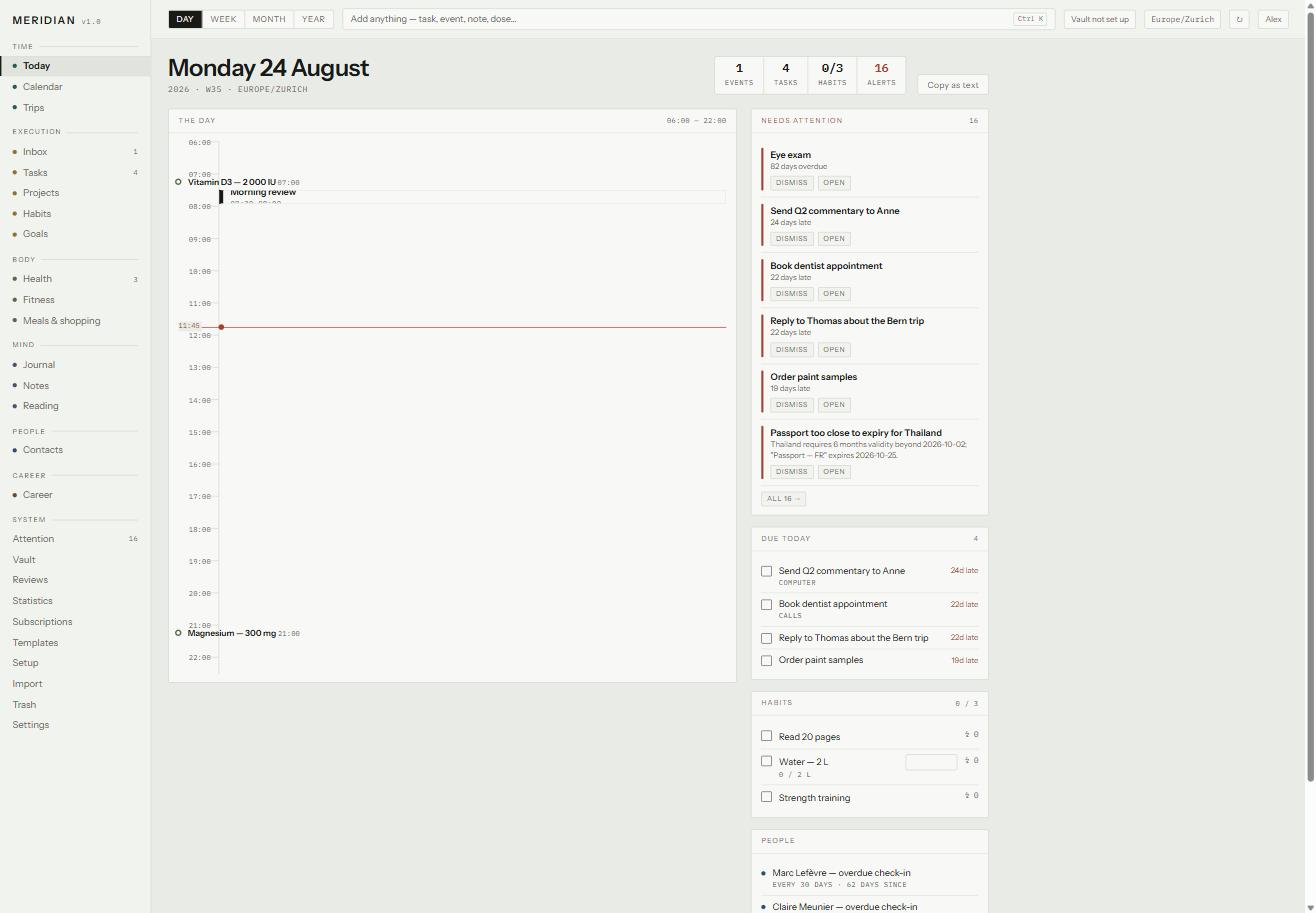Switch to the MONTH view tab

269,19
